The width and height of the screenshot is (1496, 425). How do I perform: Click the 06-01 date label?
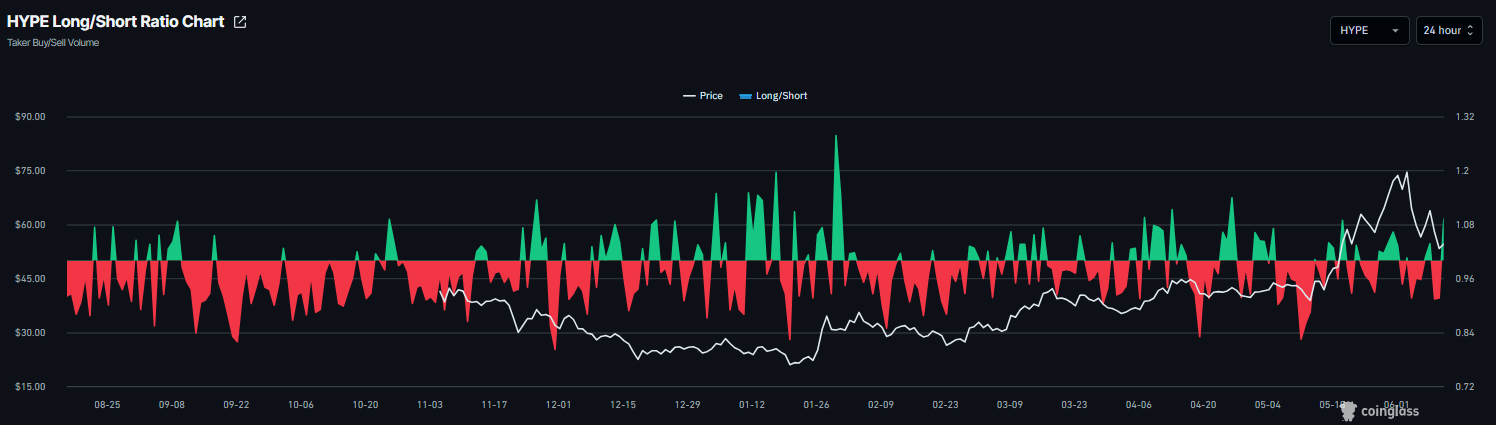tap(1396, 404)
